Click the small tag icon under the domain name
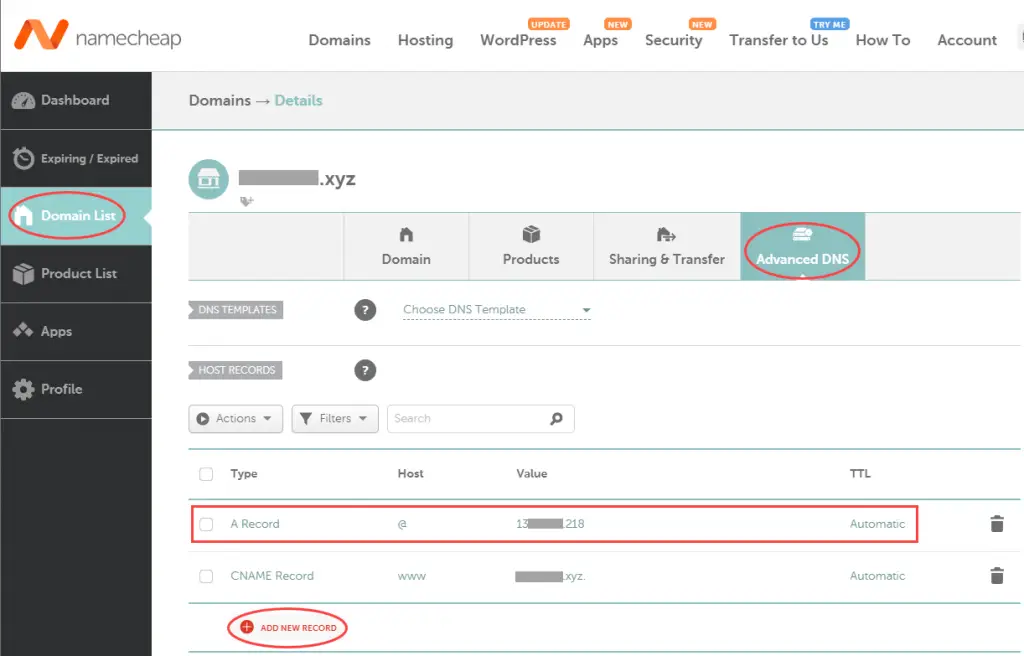The height and width of the screenshot is (656, 1024). (246, 201)
